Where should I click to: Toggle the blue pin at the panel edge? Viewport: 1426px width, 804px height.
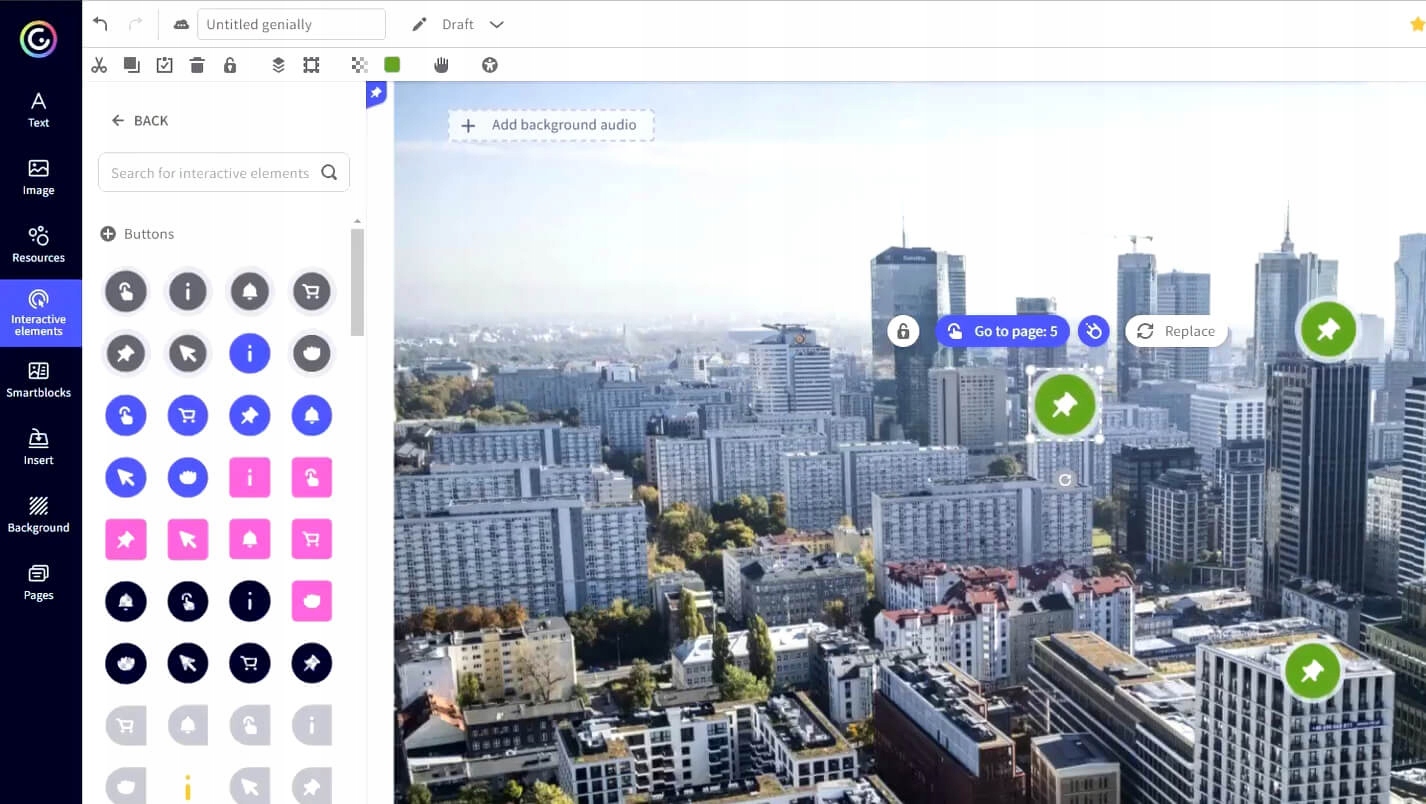(376, 93)
